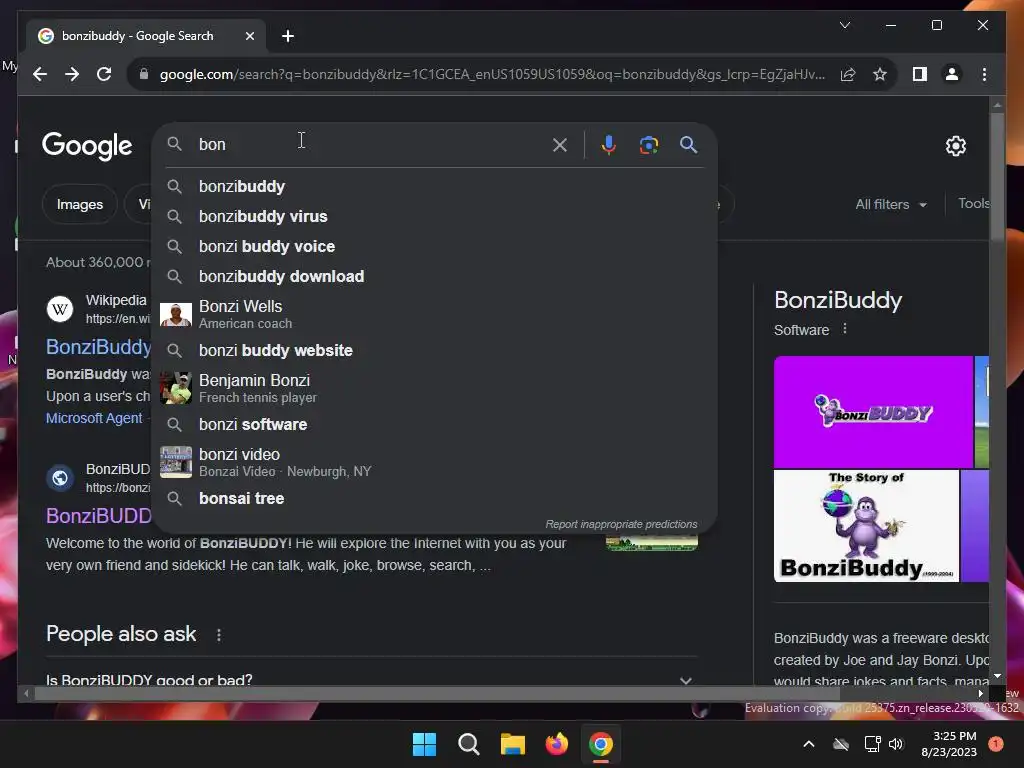
Task: Go to Google home via logo
Action: click(87, 146)
